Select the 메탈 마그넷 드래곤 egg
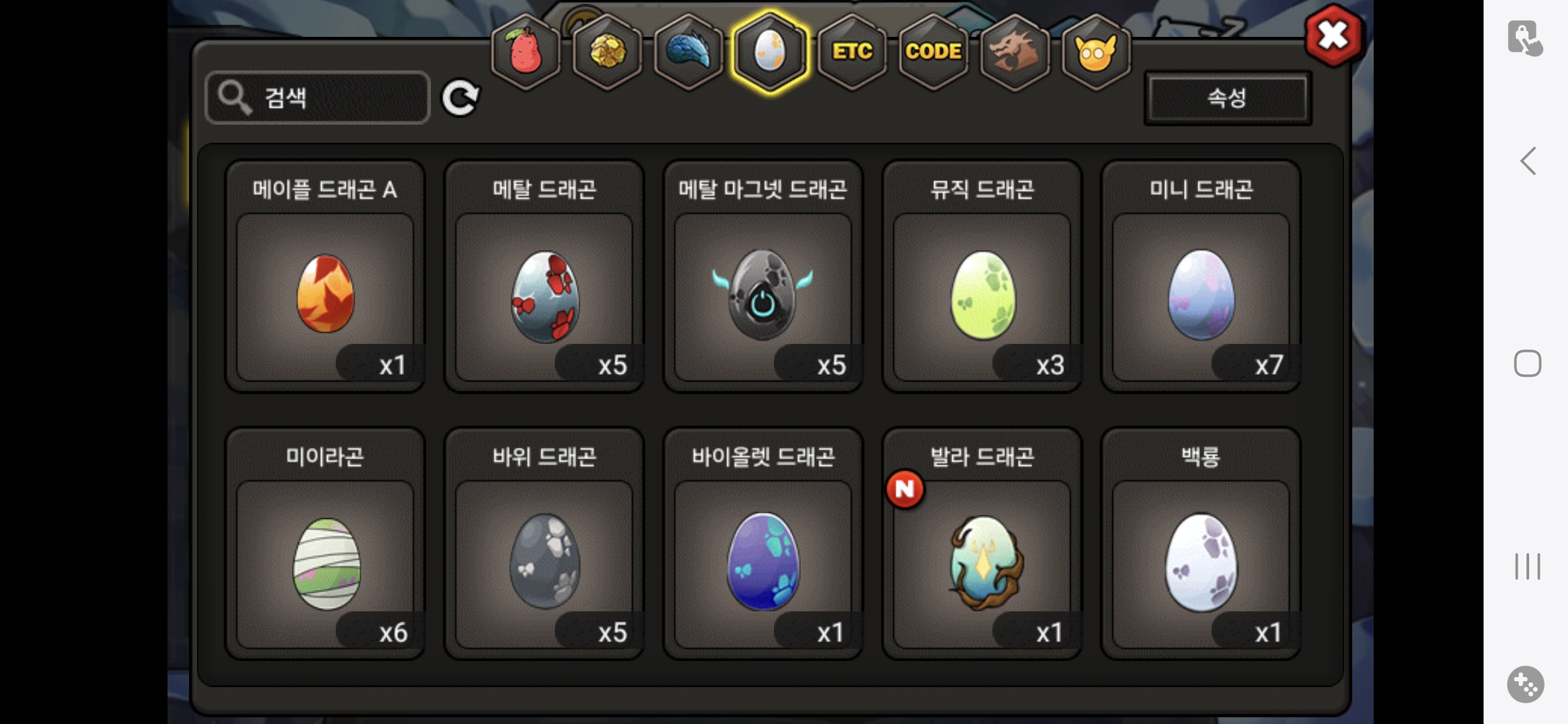Viewport: 1568px width, 724px height. tap(763, 276)
